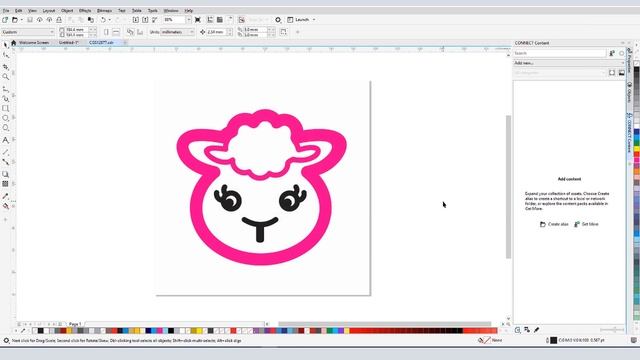
Task: Click the Undo arrow icon
Action: click(103, 20)
